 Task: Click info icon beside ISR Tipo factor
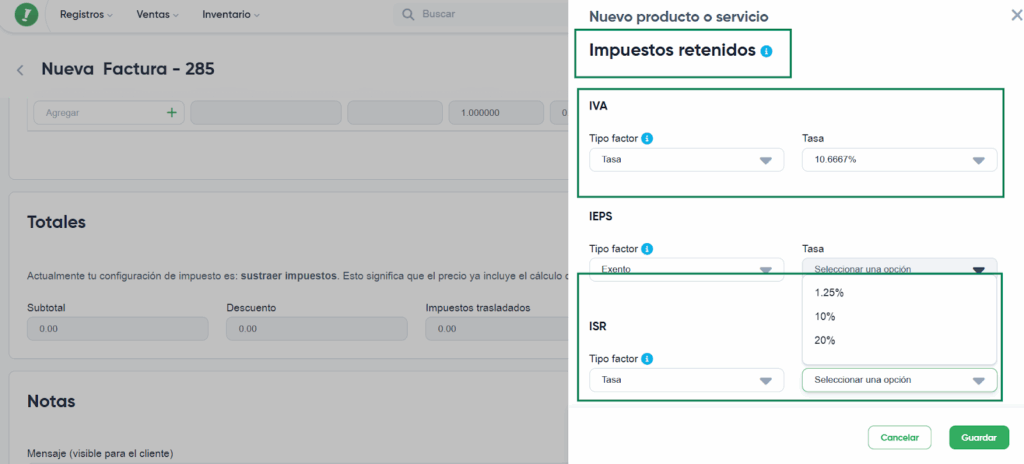pos(647,358)
